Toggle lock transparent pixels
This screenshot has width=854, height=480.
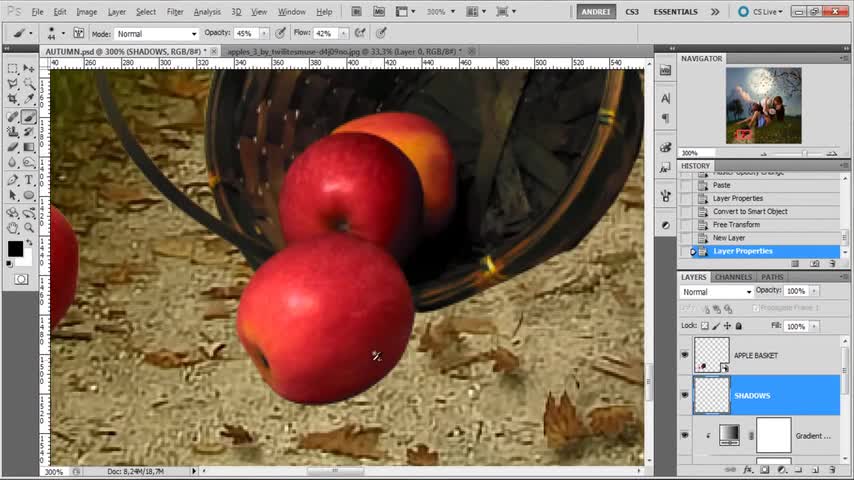pyautogui.click(x=705, y=326)
